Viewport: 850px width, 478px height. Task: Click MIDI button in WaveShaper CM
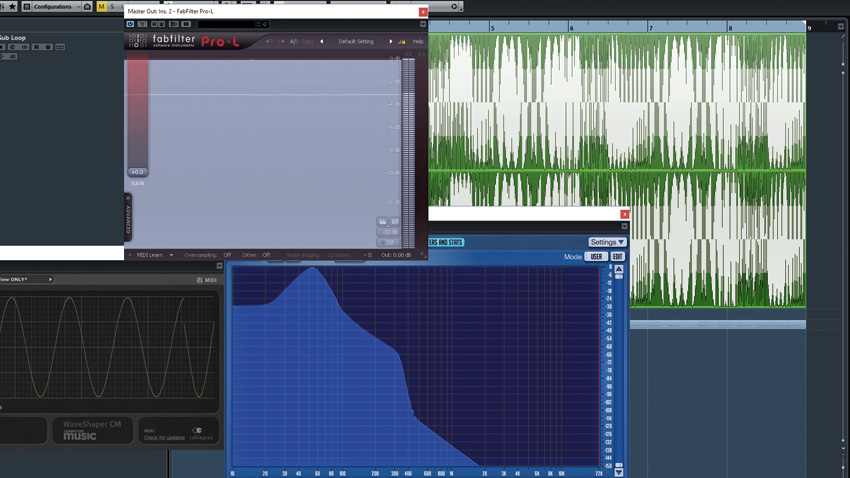[x=207, y=280]
